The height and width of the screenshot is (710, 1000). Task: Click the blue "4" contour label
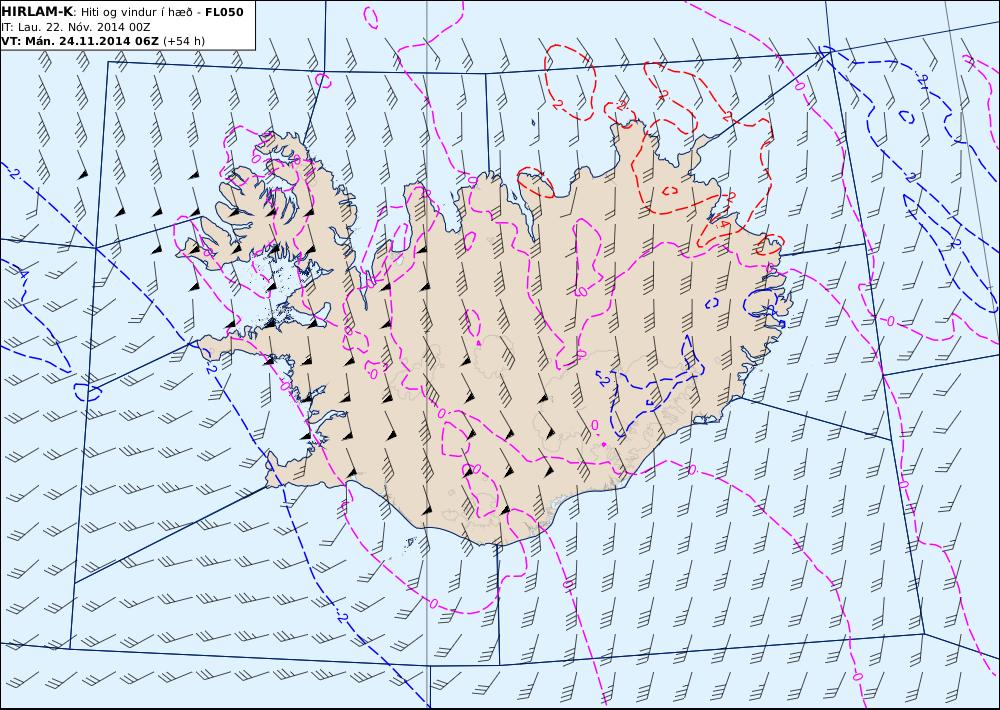coord(23,274)
